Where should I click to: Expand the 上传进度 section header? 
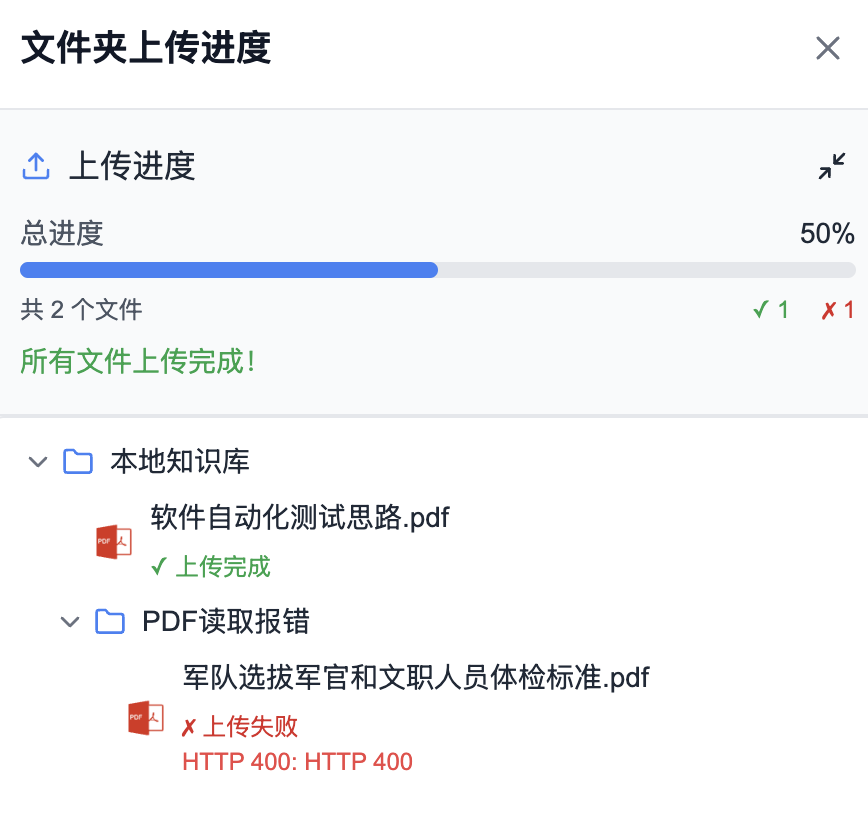coord(133,166)
